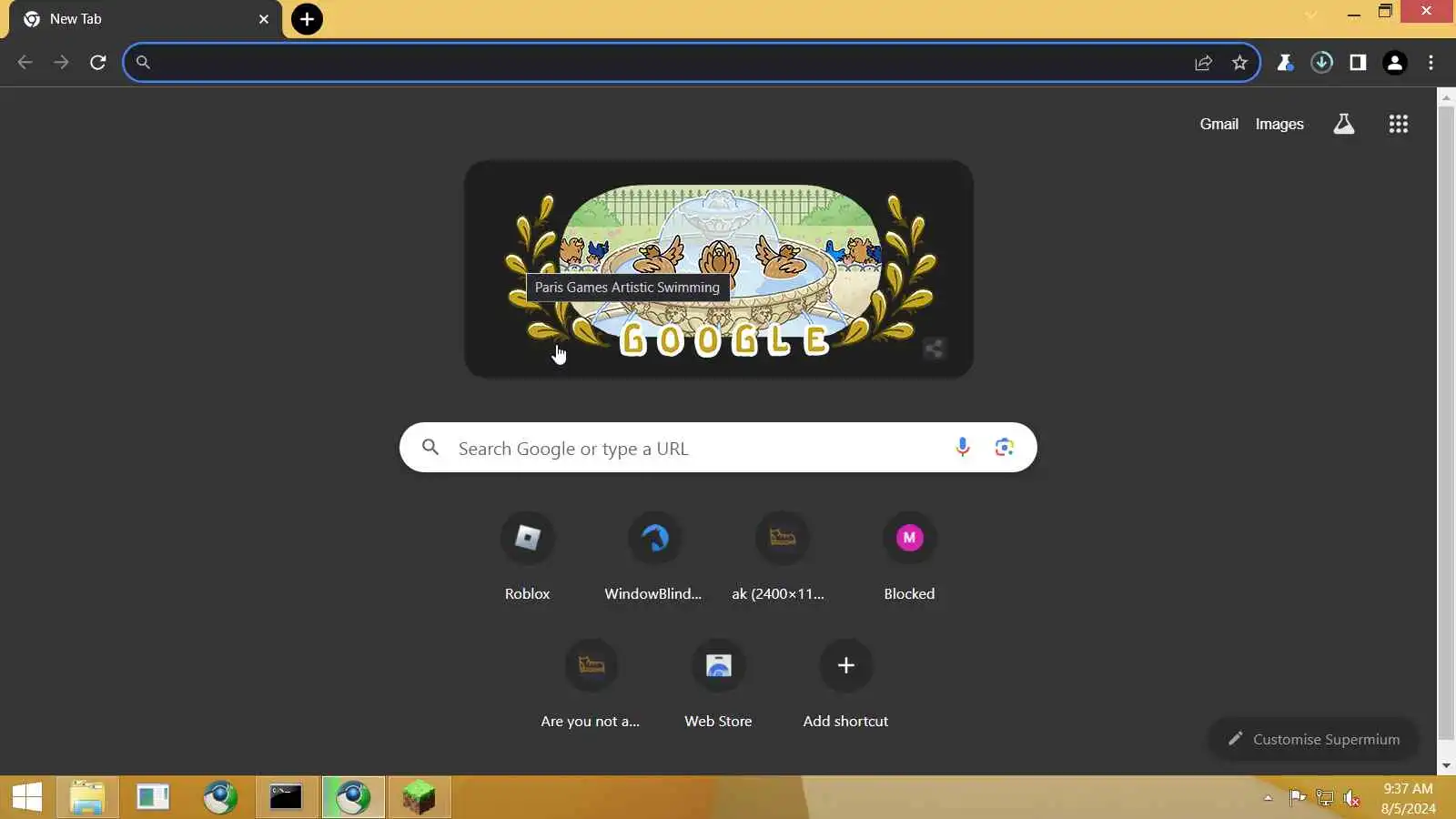Show hidden system tray icons
The width and height of the screenshot is (1456, 819).
click(x=1268, y=798)
